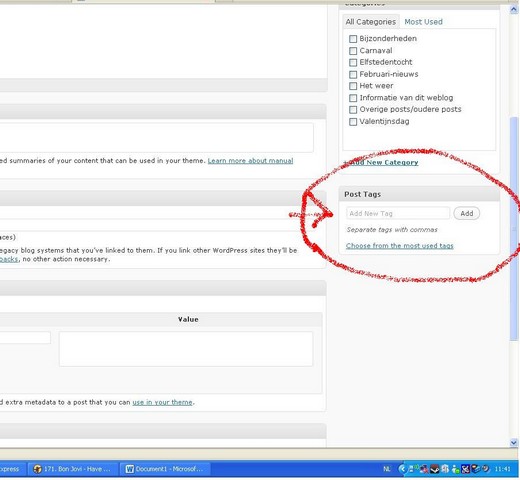Image resolution: width=520 pixels, height=480 pixels.
Task: Switch to Bon Jovi taskbar window
Action: coord(72,469)
